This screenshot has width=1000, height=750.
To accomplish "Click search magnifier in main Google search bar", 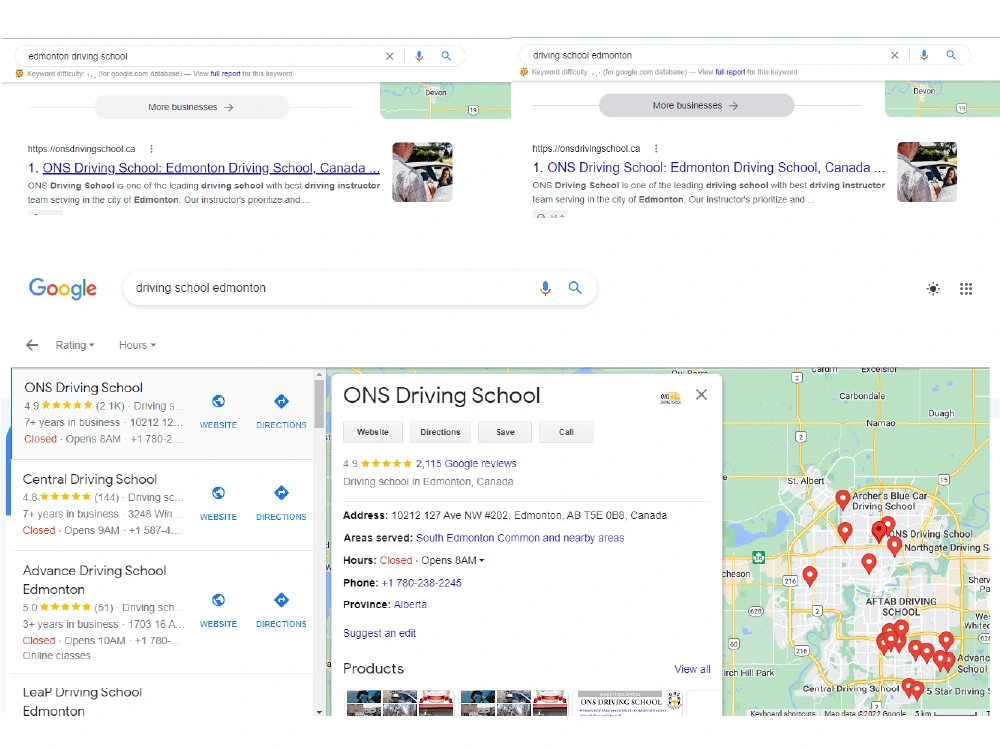I will click(575, 288).
